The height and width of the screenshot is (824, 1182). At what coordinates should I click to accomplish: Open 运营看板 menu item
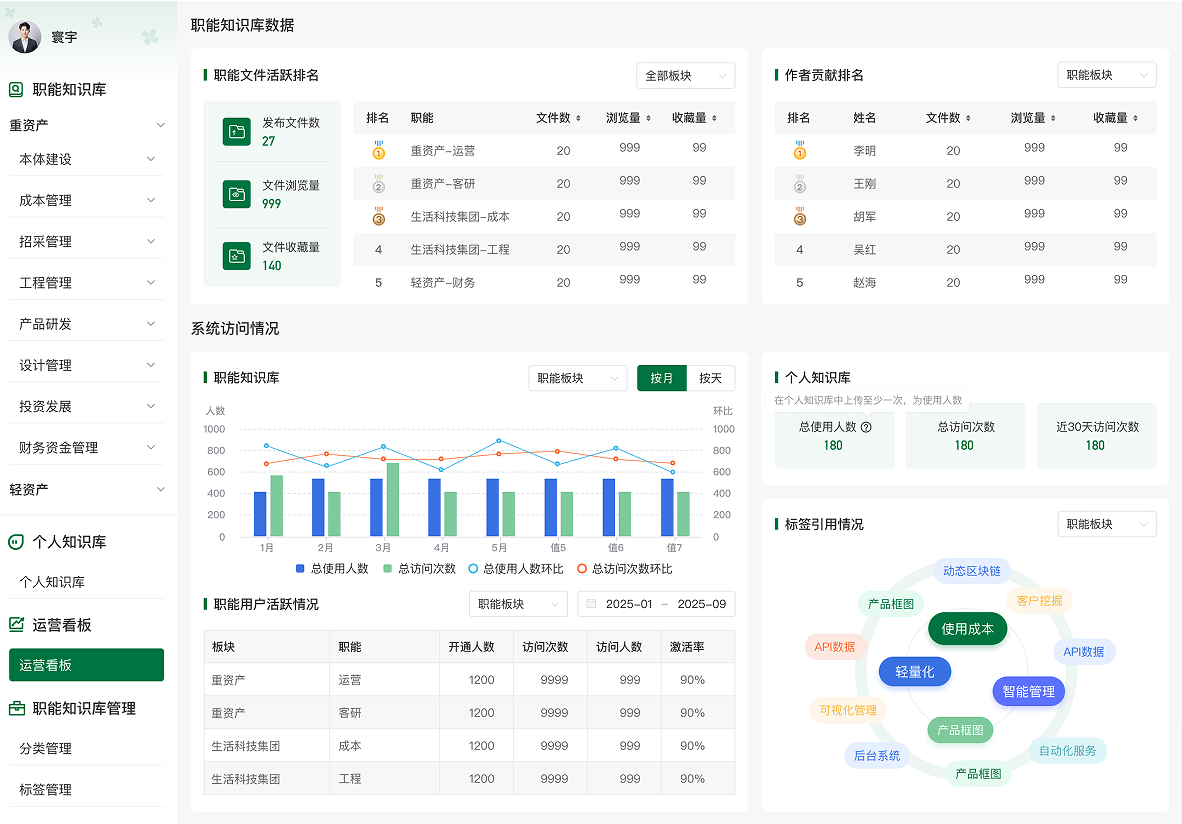pos(87,665)
